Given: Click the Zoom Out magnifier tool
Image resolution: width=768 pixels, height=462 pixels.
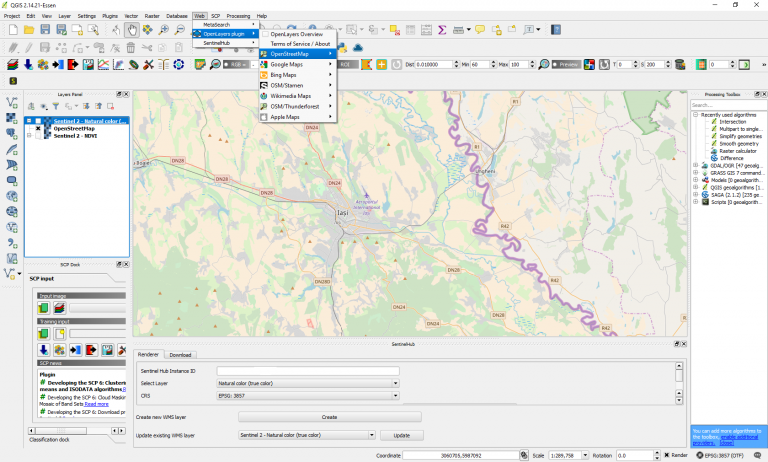Looking at the screenshot, I should (x=180, y=30).
